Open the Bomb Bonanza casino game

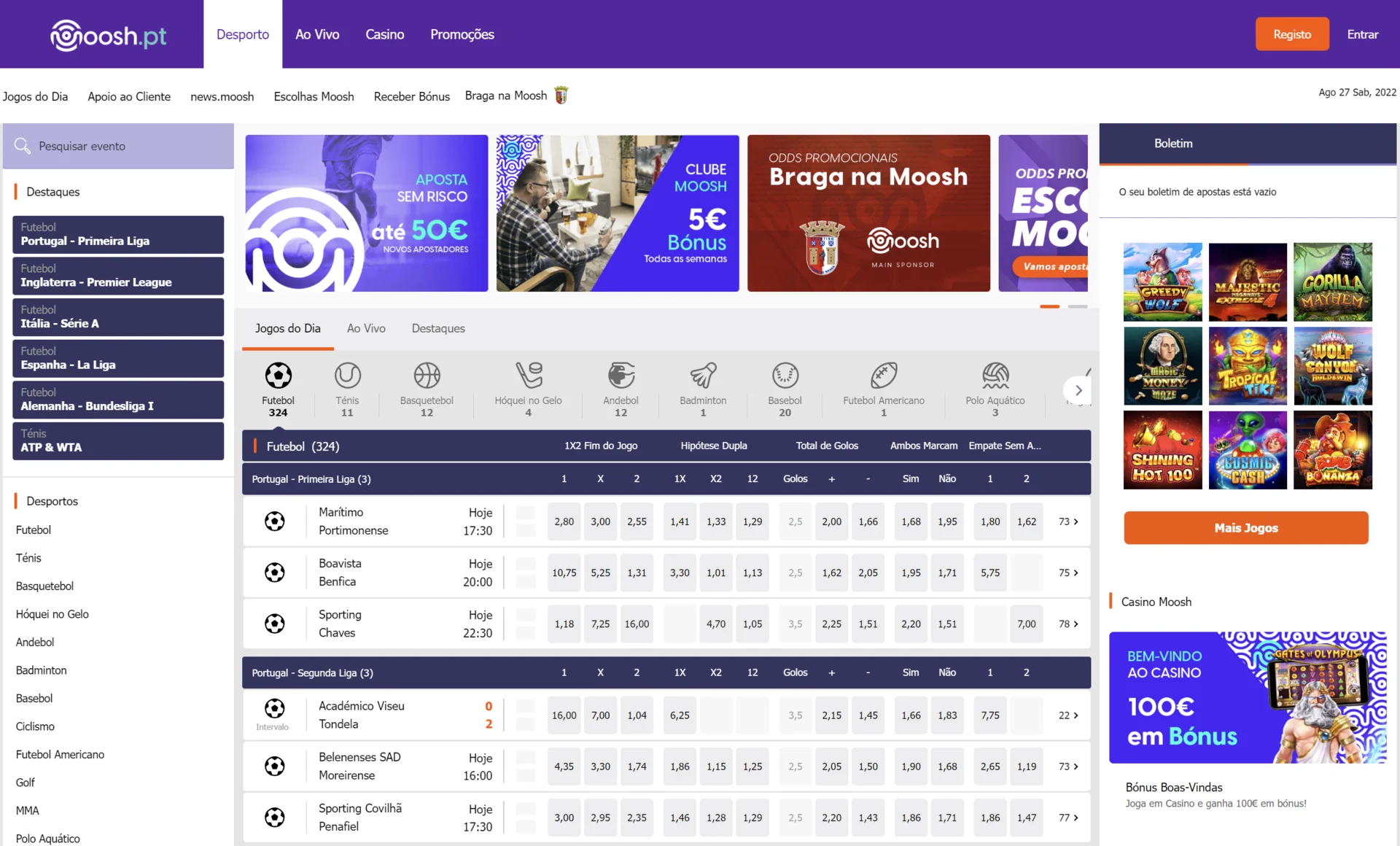point(1333,450)
